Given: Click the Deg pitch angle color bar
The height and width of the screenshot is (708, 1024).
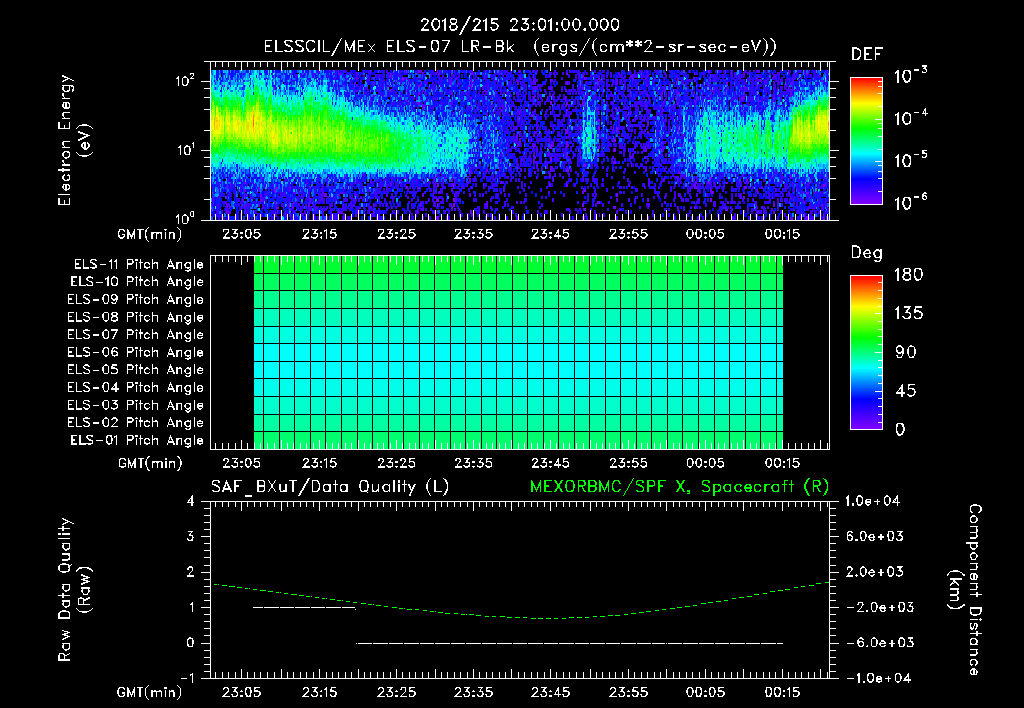Looking at the screenshot, I should 866,352.
